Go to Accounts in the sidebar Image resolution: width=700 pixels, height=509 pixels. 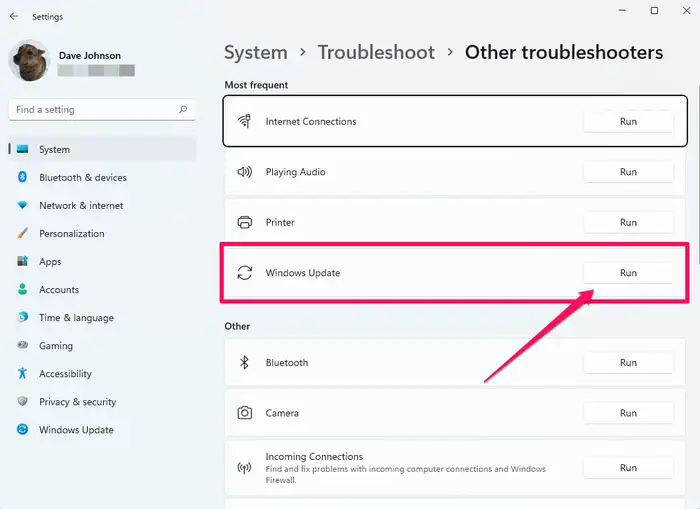click(x=58, y=289)
